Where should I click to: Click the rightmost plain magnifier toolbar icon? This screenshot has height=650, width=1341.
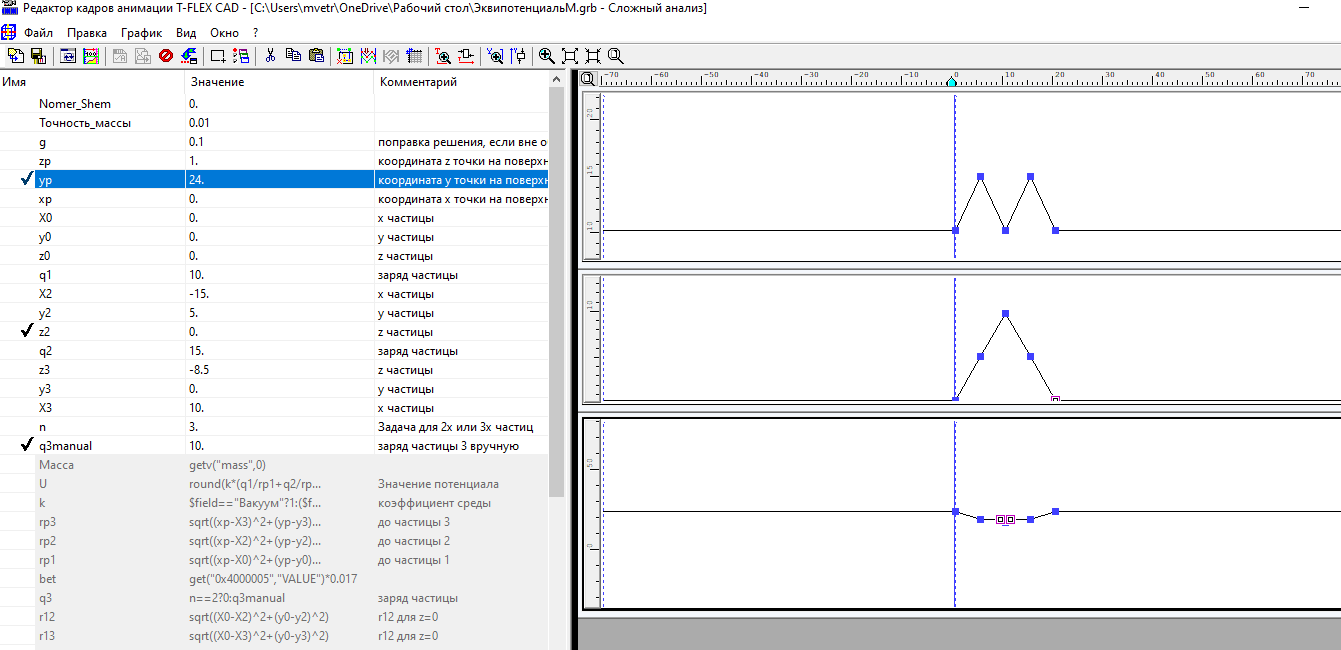[616, 56]
